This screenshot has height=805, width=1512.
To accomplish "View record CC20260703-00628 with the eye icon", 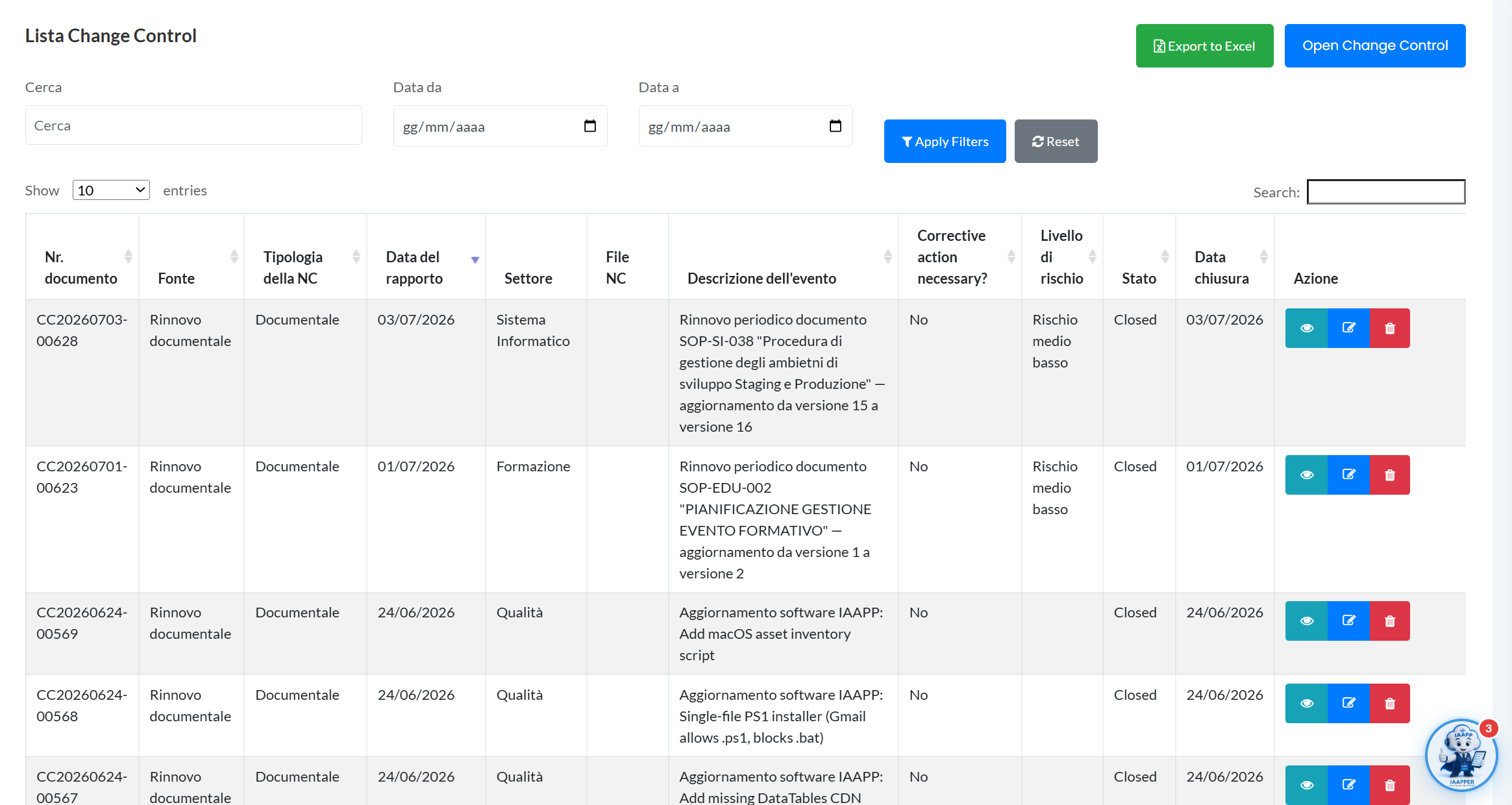I will point(1306,328).
